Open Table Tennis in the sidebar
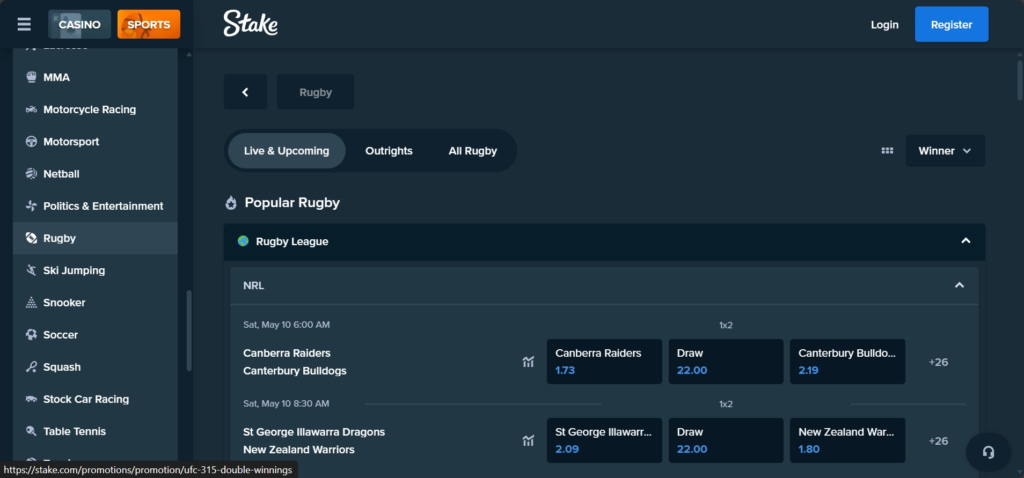 (x=95, y=431)
